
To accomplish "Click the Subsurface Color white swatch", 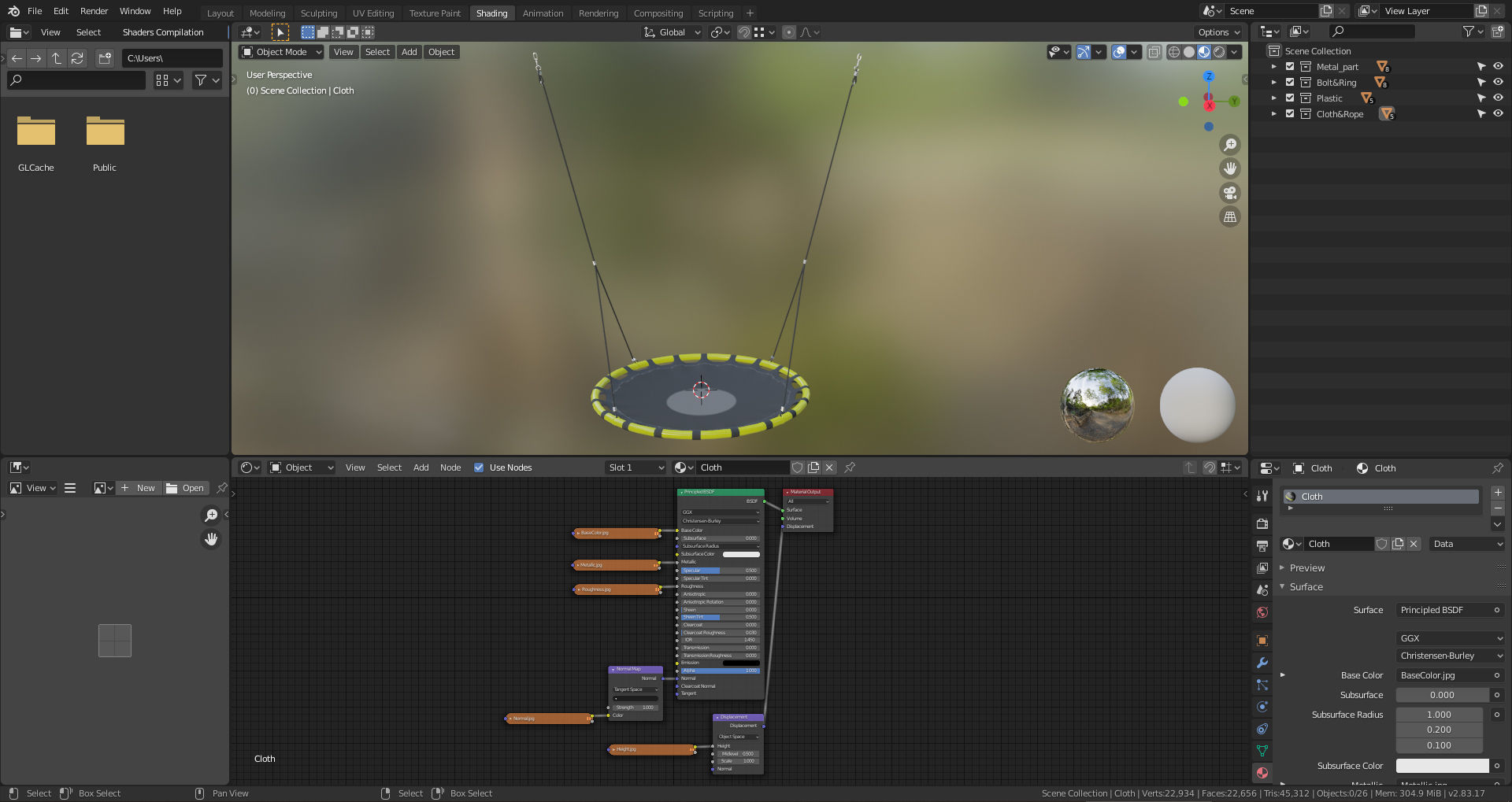I will [x=1443, y=766].
